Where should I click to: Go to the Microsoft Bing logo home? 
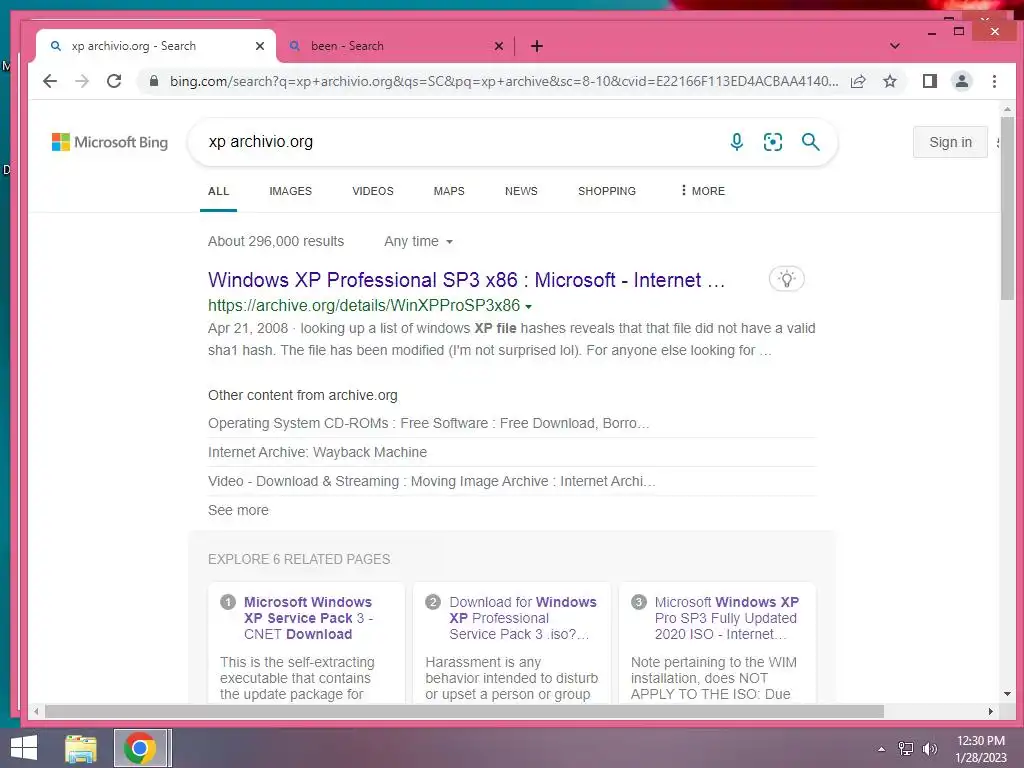click(110, 142)
